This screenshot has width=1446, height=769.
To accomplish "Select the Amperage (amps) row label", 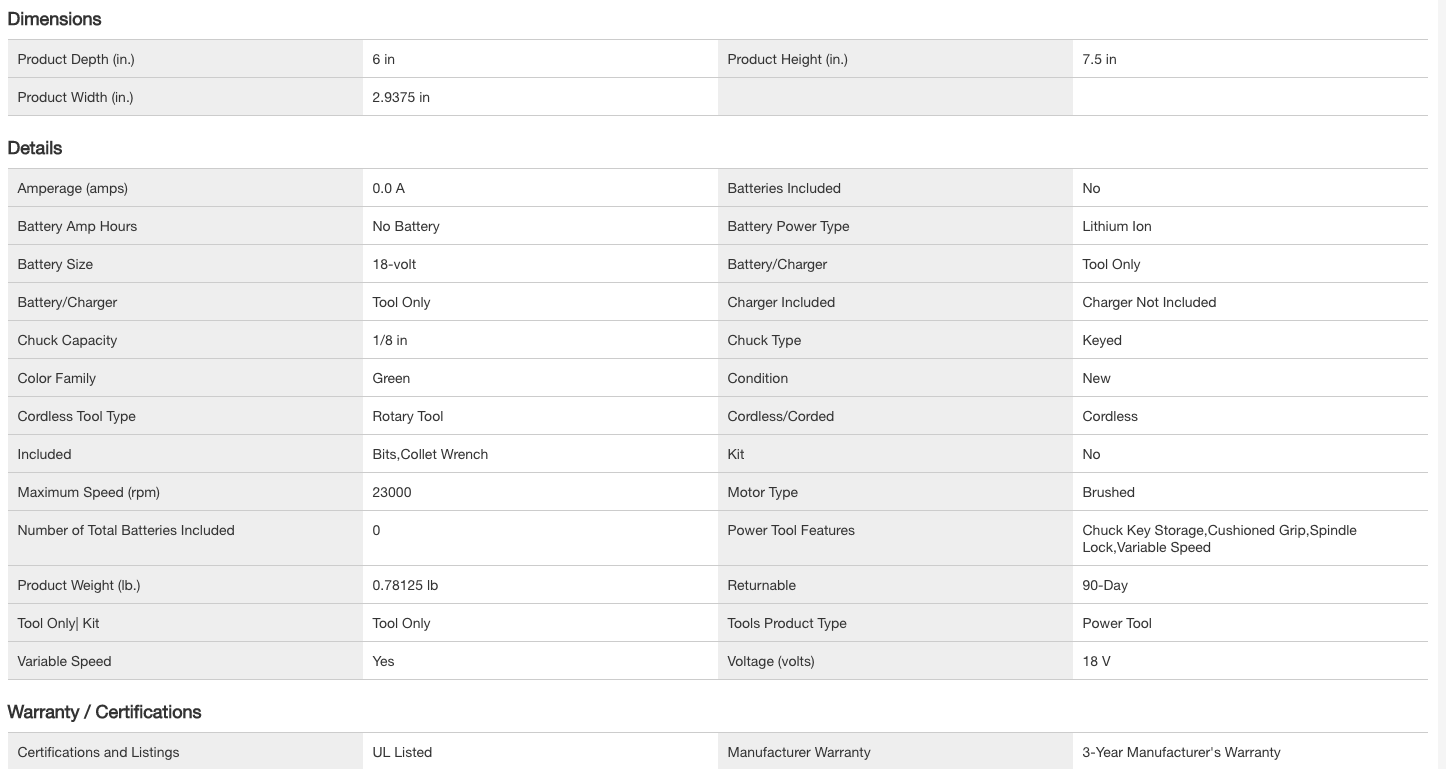I will point(73,188).
